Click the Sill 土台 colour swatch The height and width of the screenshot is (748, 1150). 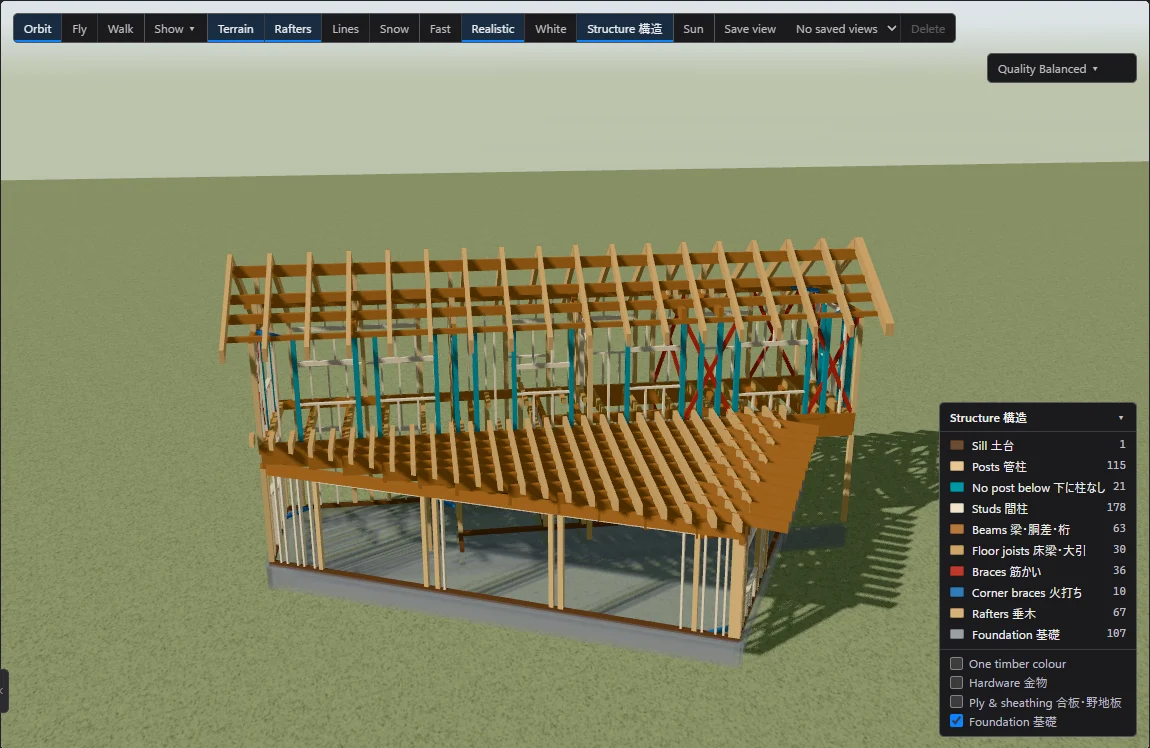point(957,445)
